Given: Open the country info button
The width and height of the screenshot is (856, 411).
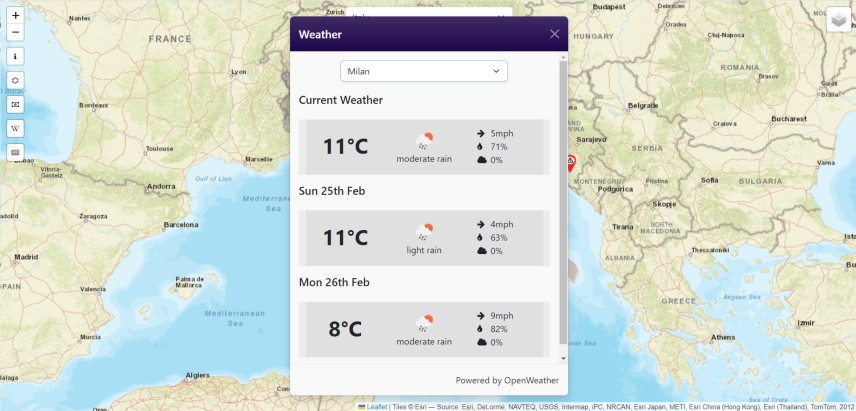Looking at the screenshot, I should (x=15, y=56).
